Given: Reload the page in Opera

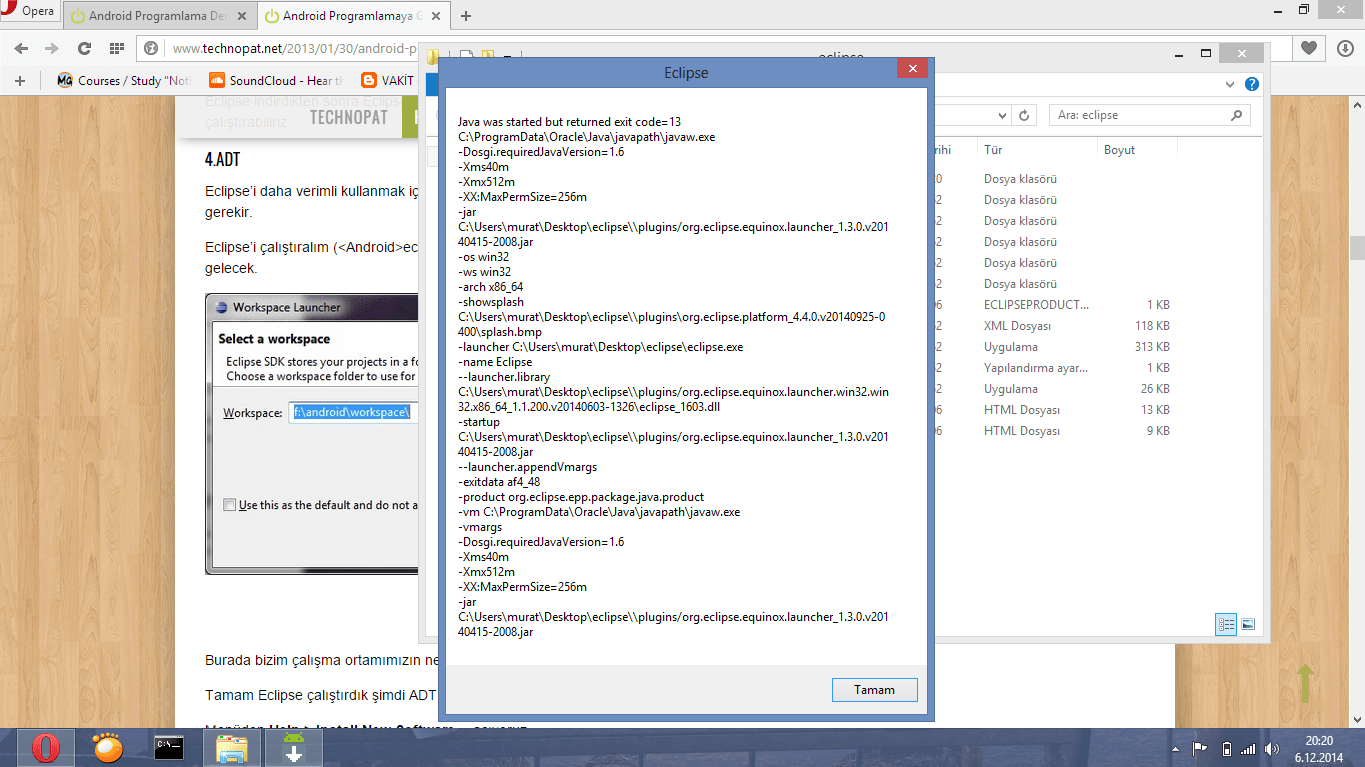Looking at the screenshot, I should 84,48.
